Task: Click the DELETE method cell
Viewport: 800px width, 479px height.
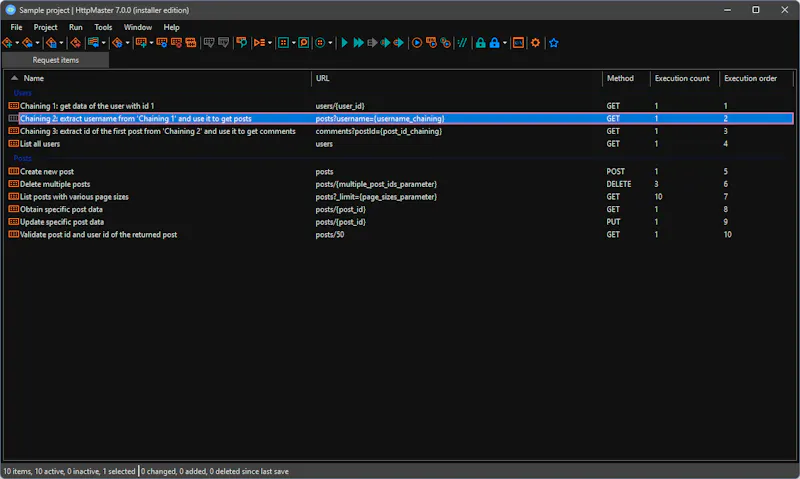Action: pos(618,184)
